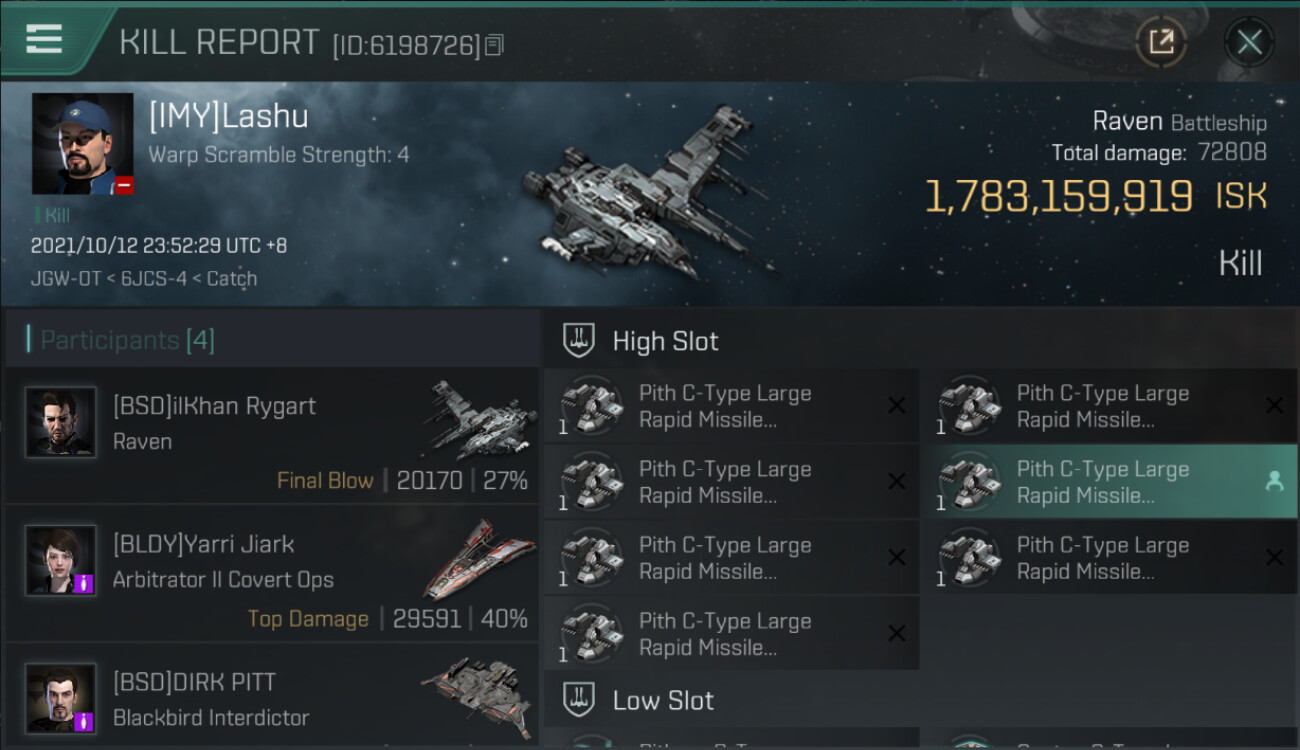Click the info badge on Yarri Jiark's portrait
1300x750 pixels.
[83, 582]
